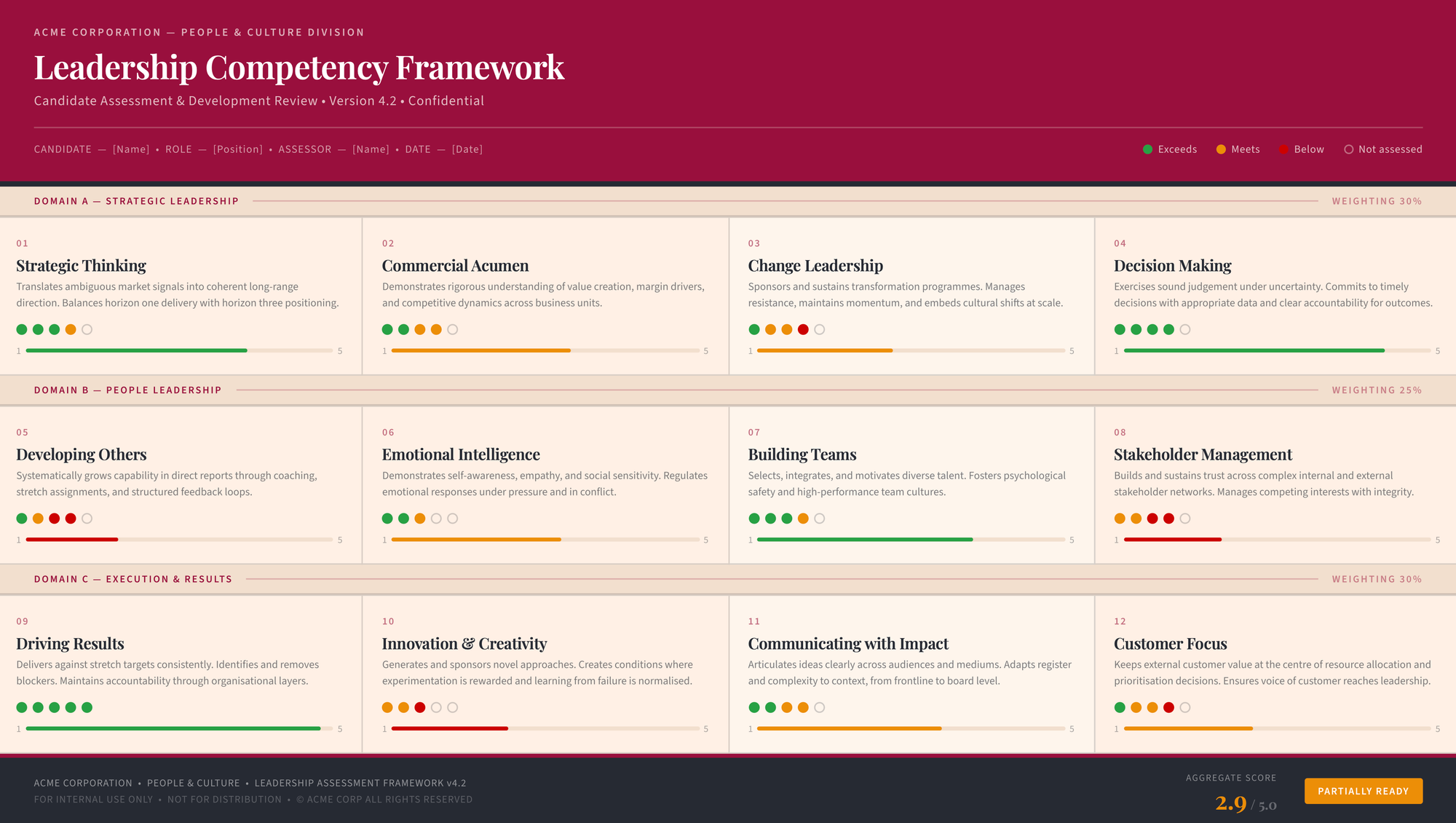Click the Partially Ready status button

(x=1363, y=791)
